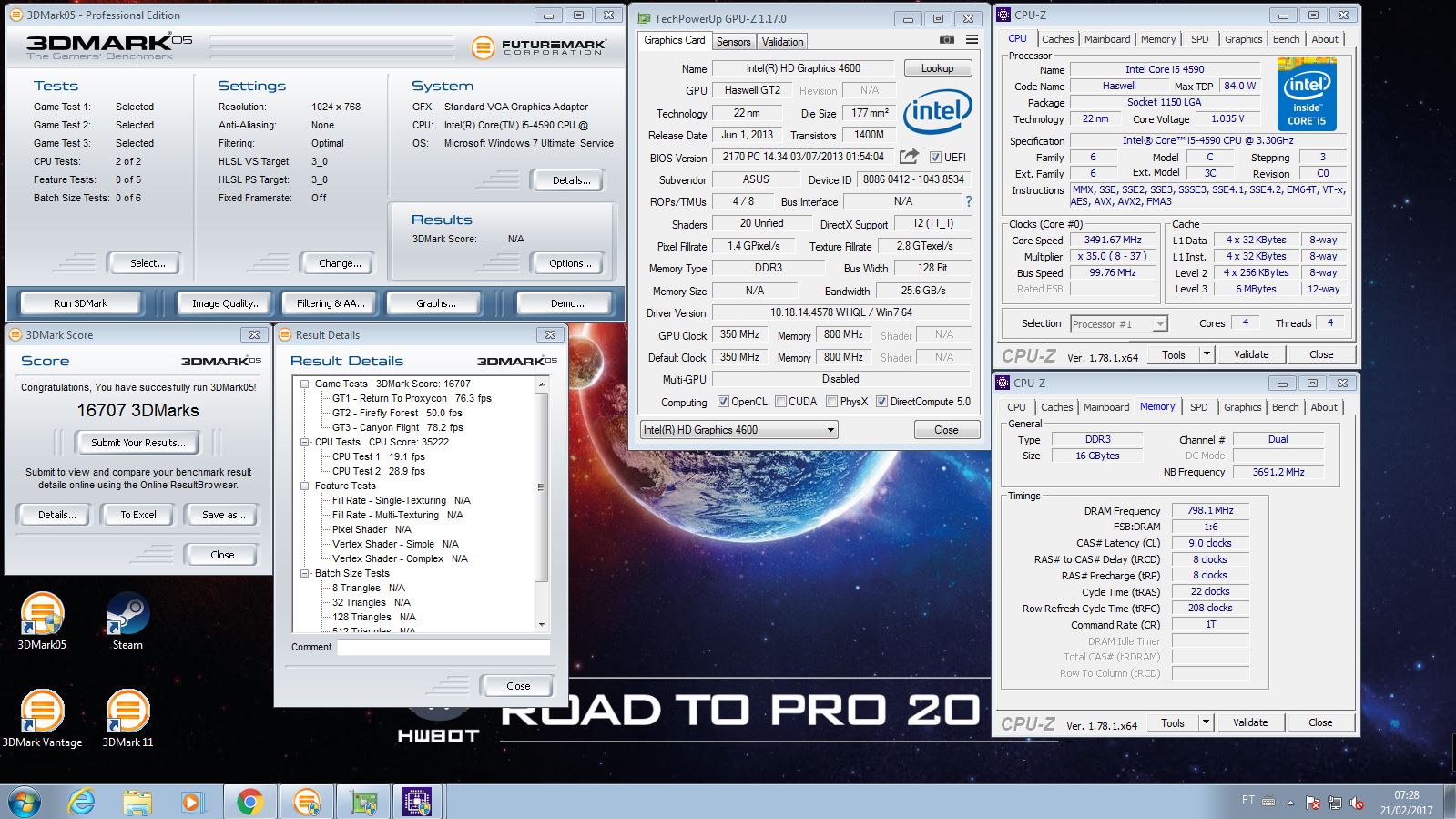Click the BIOS share export icon in GPU-Z
The width and height of the screenshot is (1456, 819).
click(x=909, y=157)
